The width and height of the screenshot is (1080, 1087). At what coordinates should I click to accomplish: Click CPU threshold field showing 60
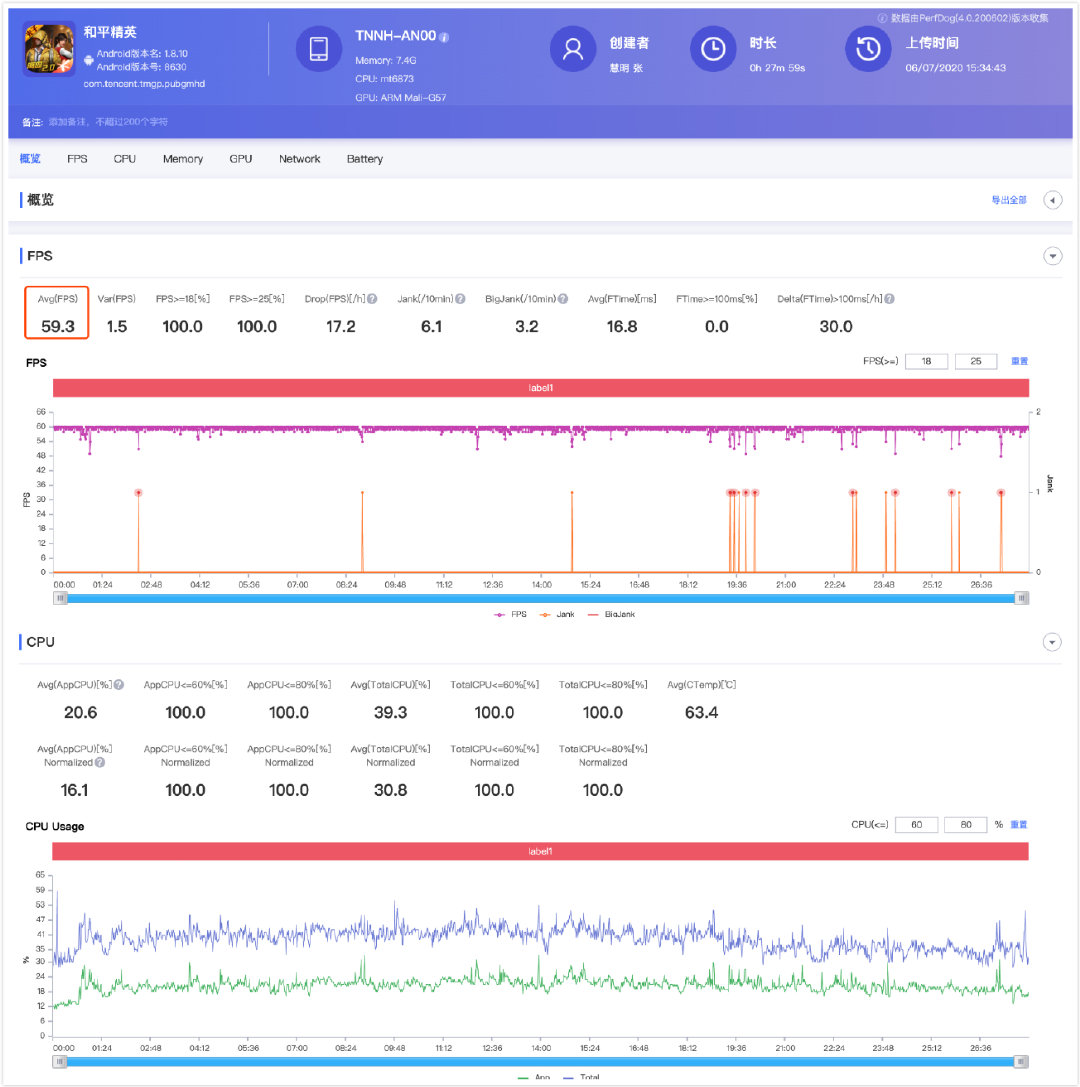(916, 824)
